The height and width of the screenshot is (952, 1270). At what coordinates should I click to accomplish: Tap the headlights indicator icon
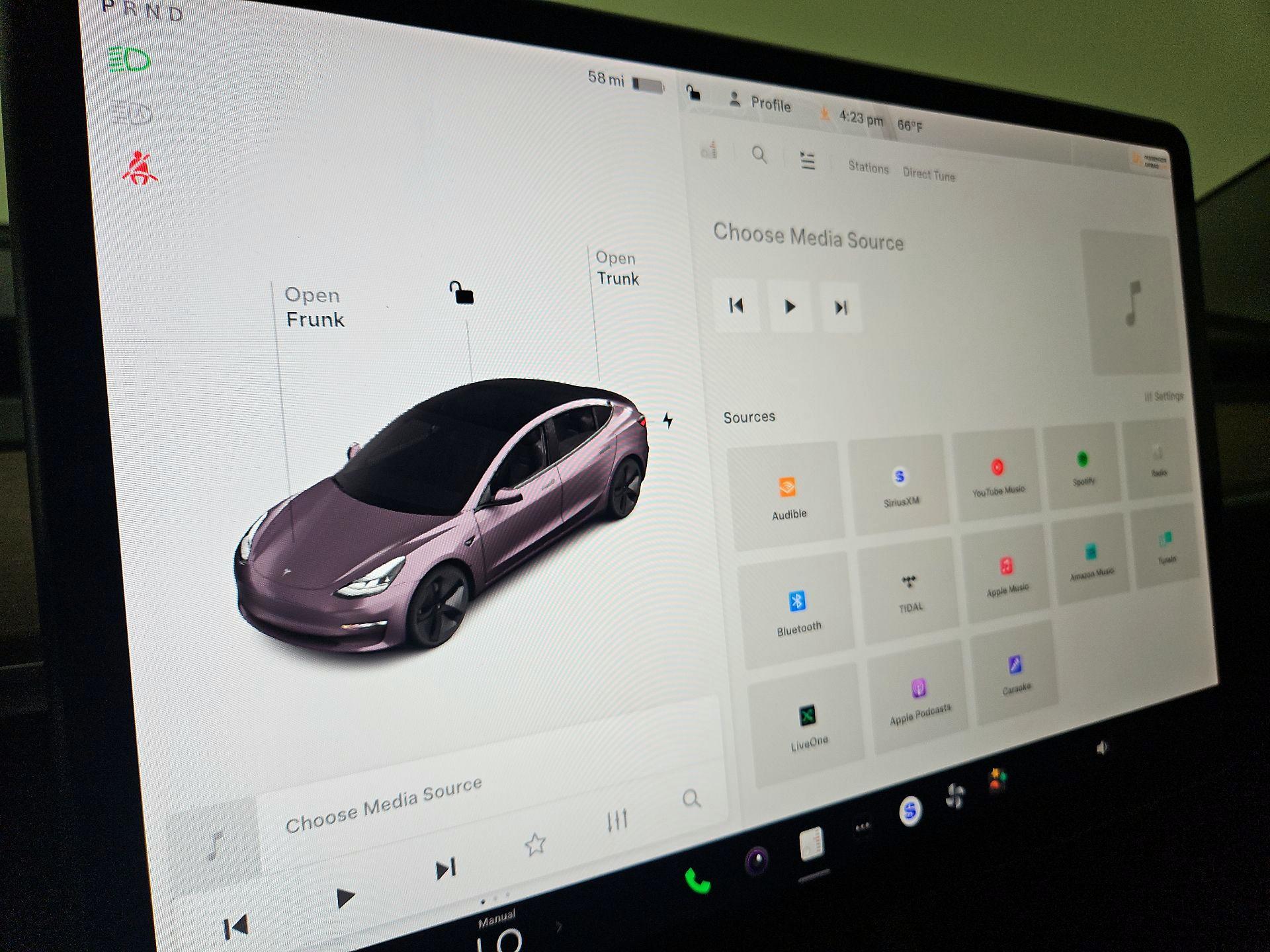point(129,61)
